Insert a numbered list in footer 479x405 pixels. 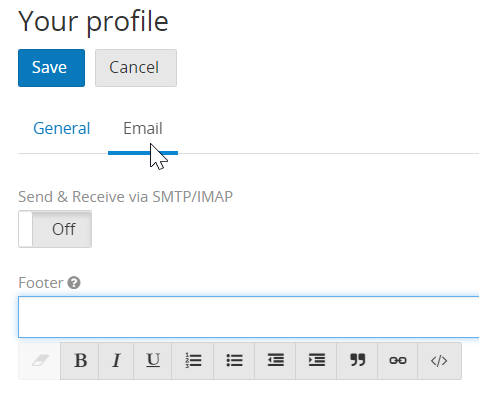click(x=193, y=361)
